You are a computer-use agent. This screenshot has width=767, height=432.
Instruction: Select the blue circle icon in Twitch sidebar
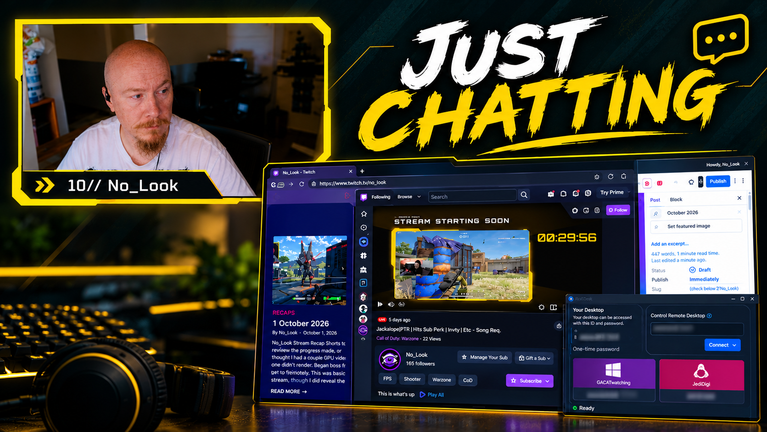tap(363, 242)
